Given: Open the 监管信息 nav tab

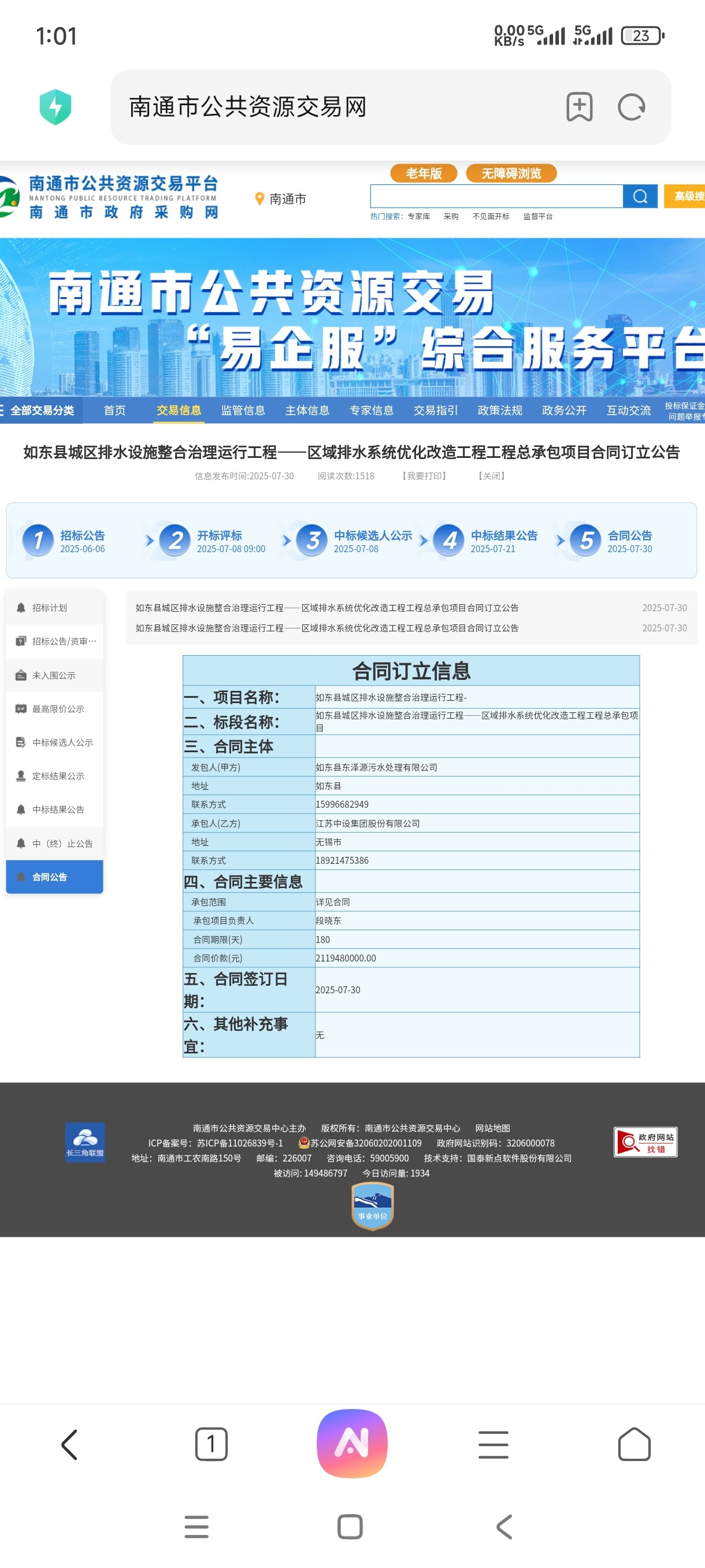Looking at the screenshot, I should 243,411.
